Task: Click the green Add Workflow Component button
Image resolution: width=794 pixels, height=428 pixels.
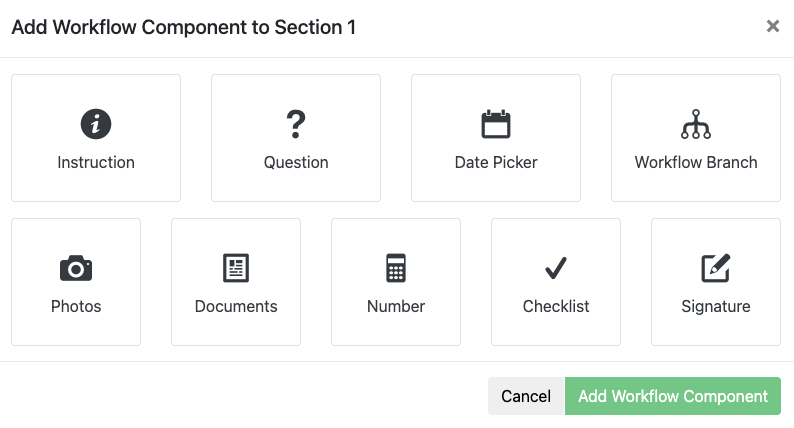Action: [673, 396]
